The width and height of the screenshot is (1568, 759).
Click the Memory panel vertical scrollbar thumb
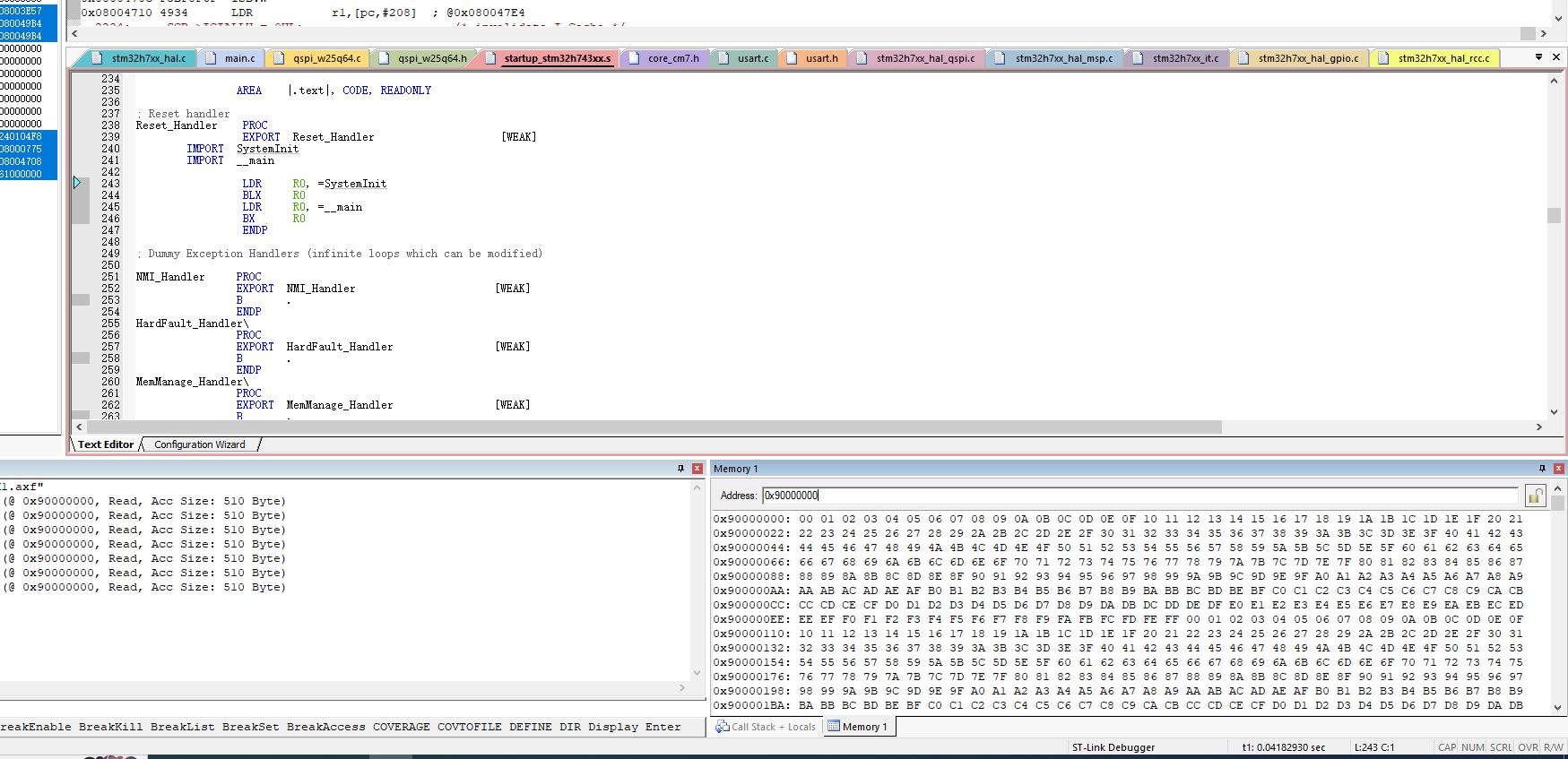point(1557,504)
